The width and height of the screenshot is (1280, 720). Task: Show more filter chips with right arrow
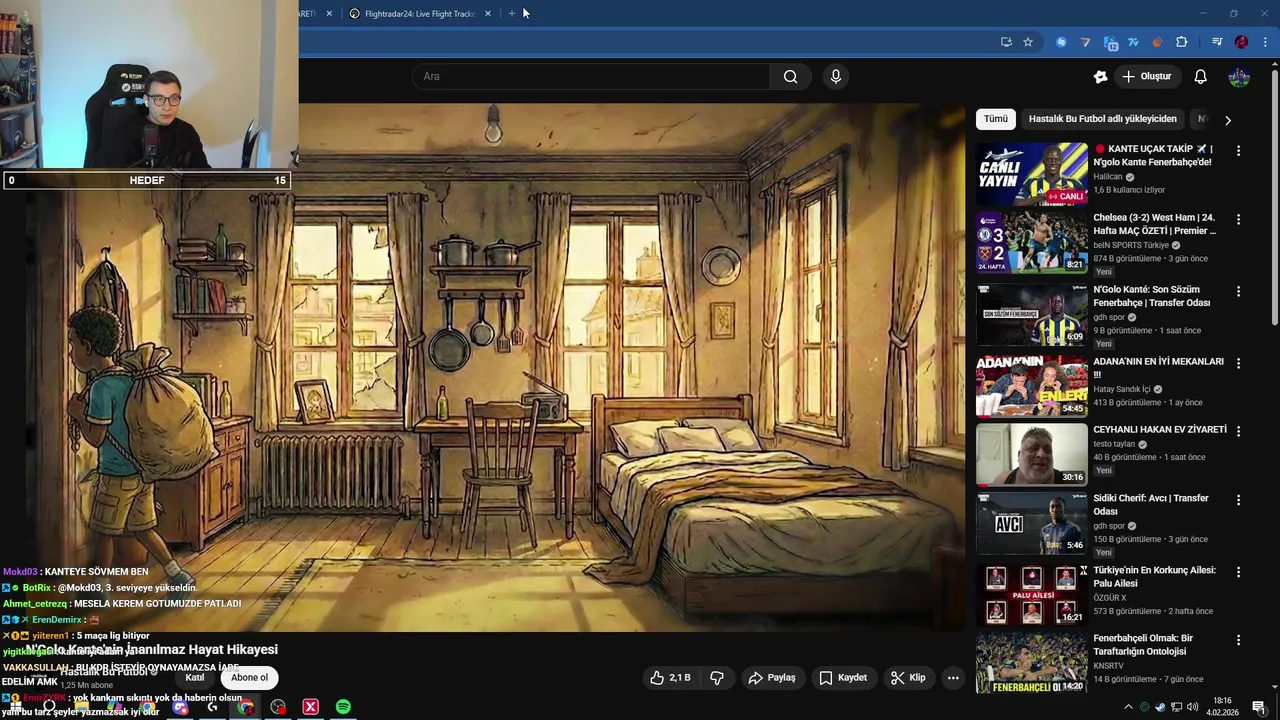pos(1227,120)
